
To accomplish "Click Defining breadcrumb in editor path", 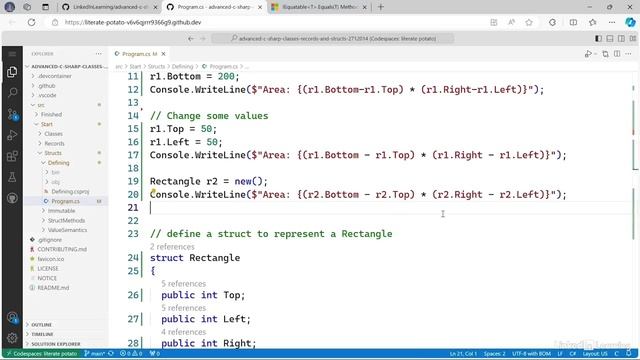I will pyautogui.click(x=182, y=67).
